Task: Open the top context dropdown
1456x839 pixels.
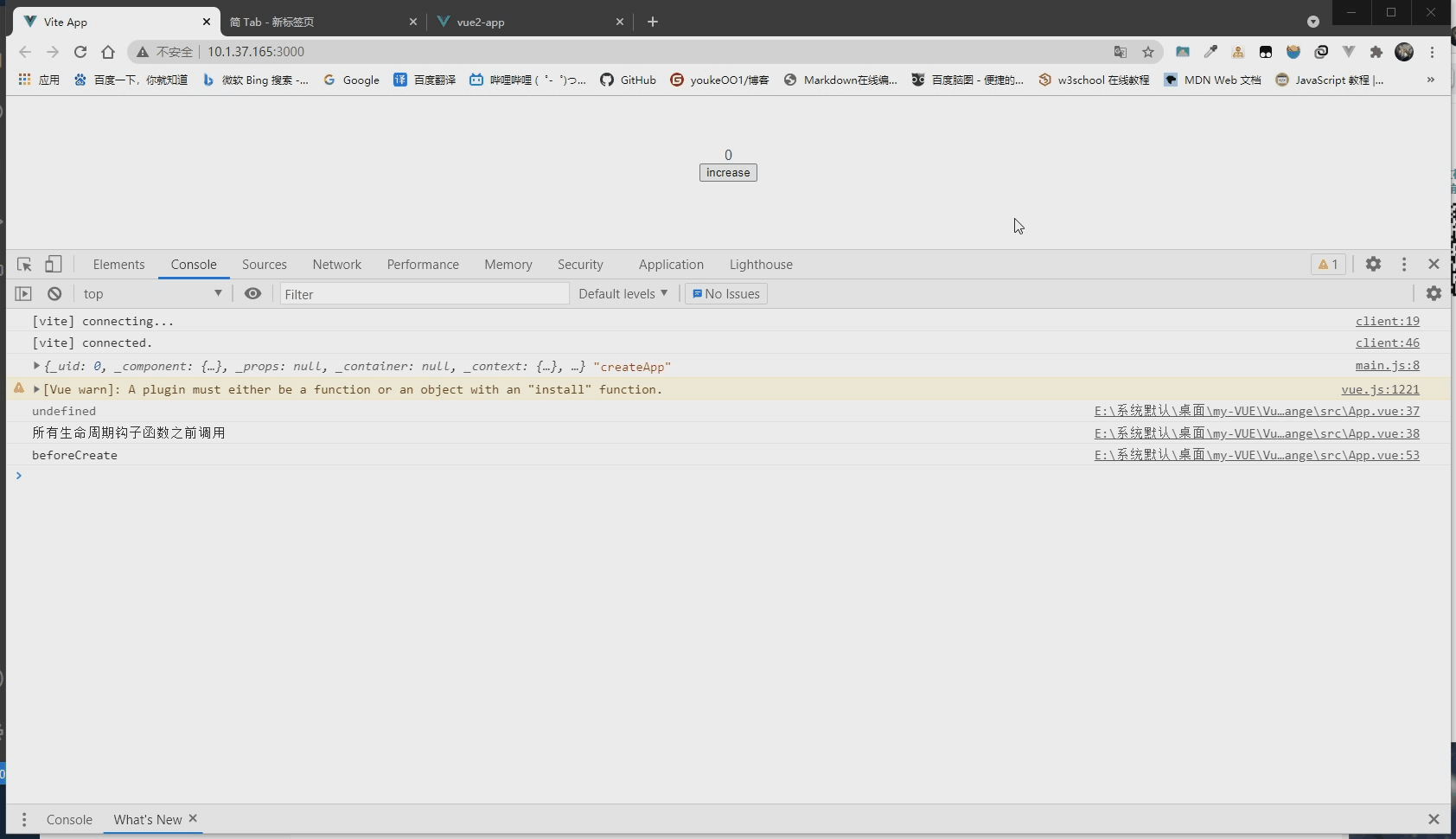Action: coord(152,294)
